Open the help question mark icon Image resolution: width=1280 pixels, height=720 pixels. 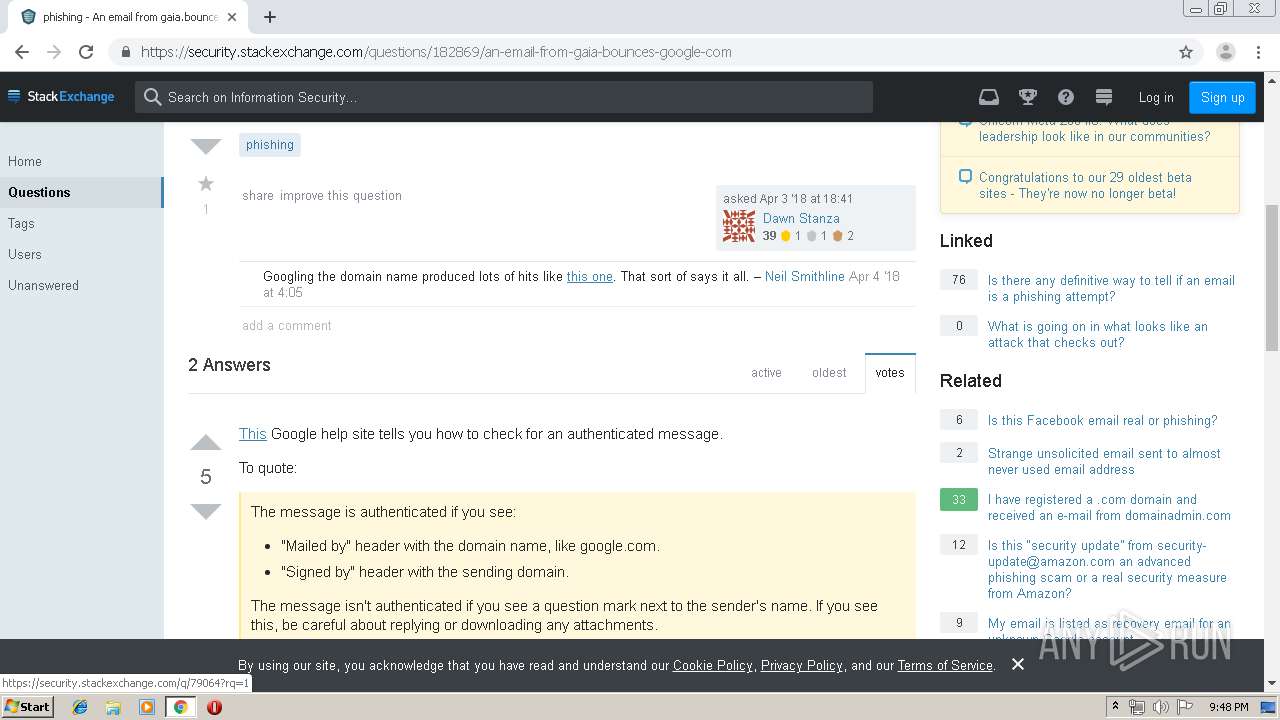click(x=1066, y=97)
